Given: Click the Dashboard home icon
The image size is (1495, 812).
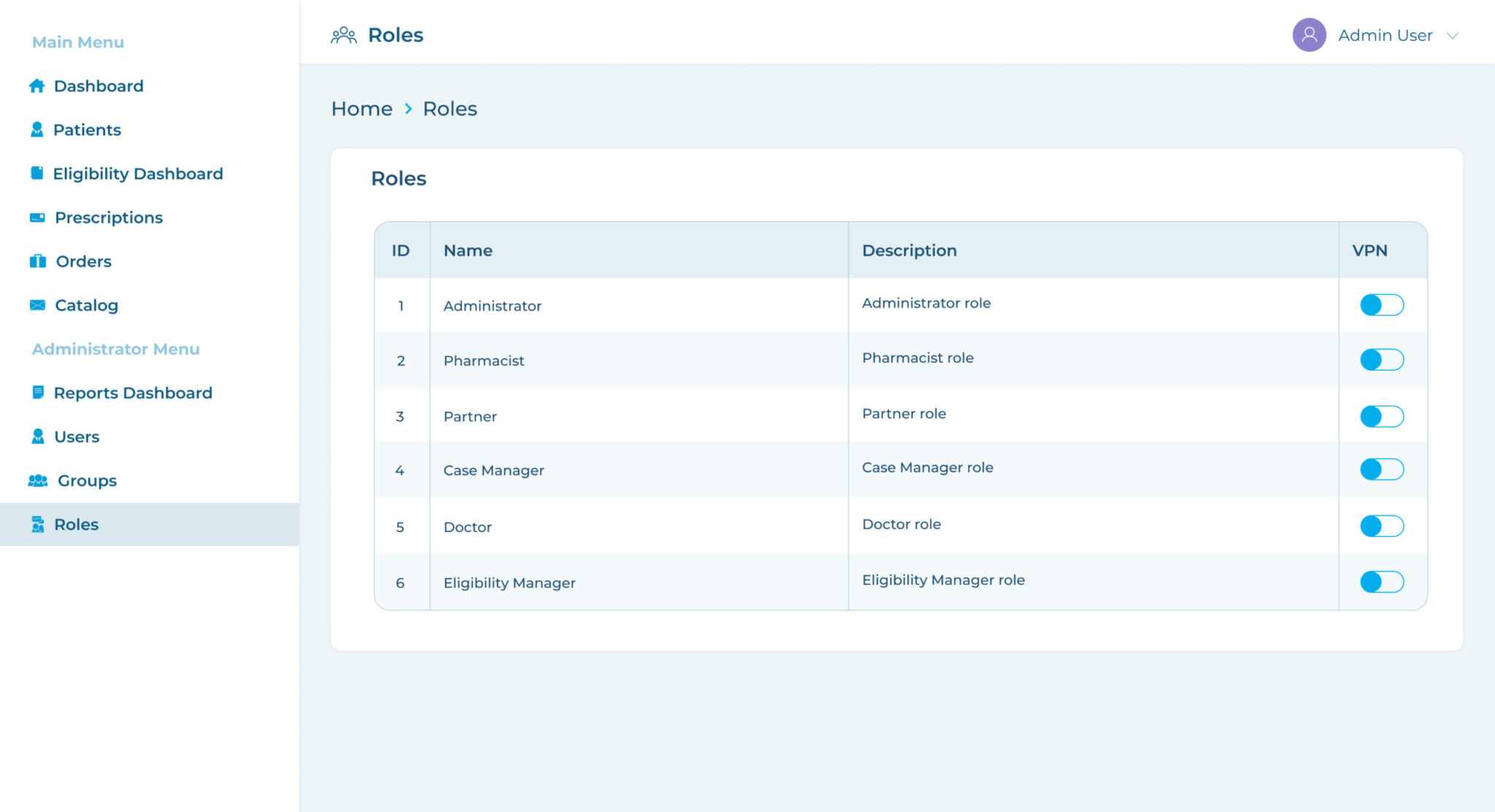Looking at the screenshot, I should (36, 86).
